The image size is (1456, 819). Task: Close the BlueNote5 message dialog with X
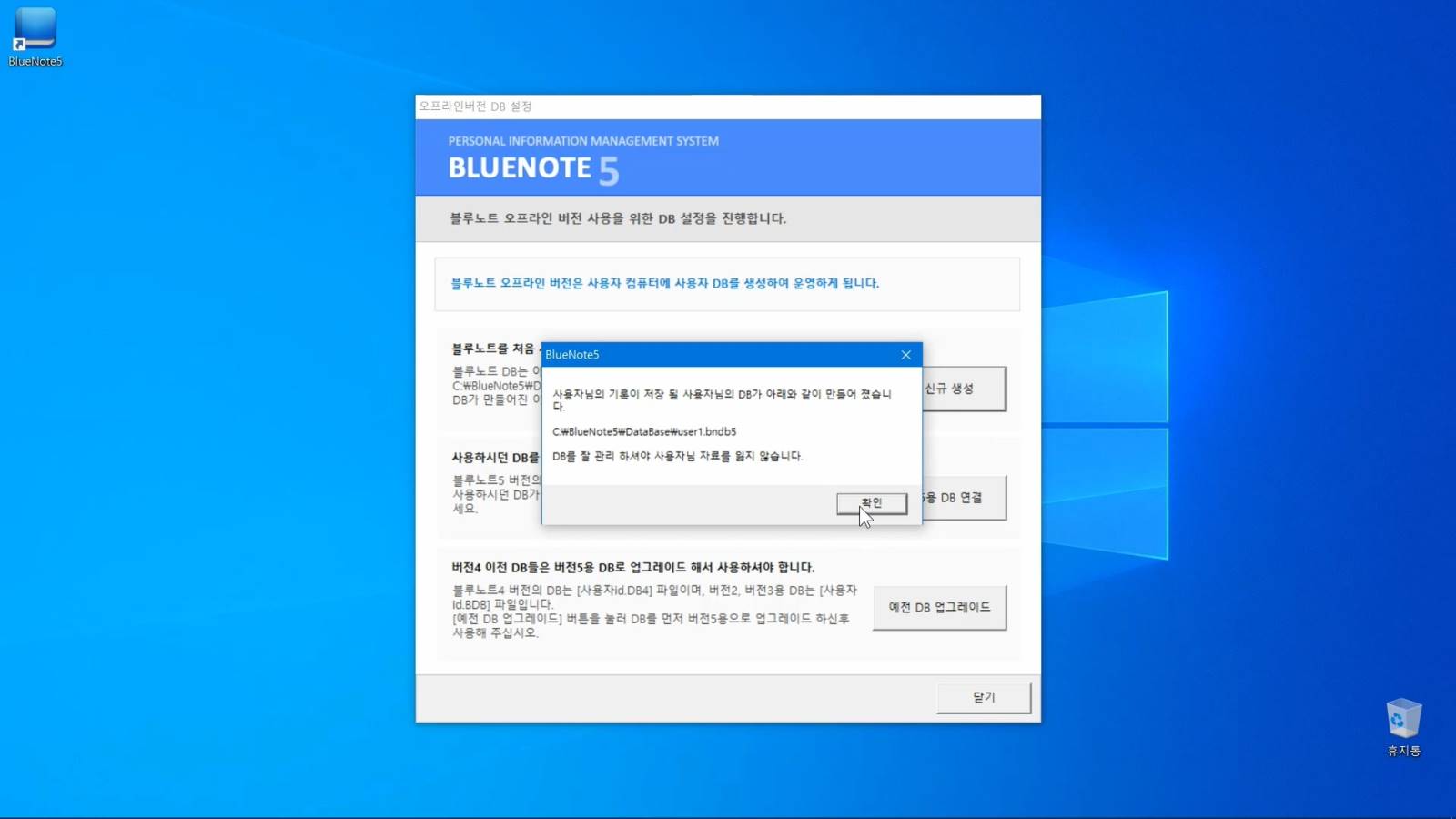click(905, 355)
